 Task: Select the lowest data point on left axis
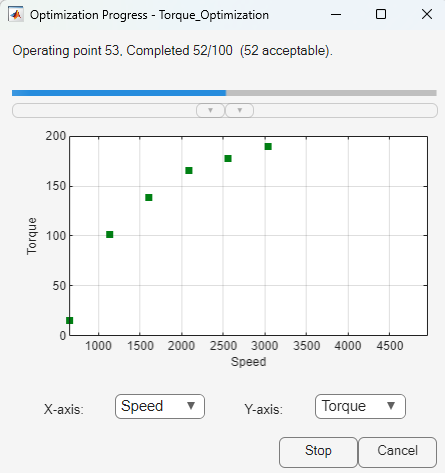click(70, 321)
